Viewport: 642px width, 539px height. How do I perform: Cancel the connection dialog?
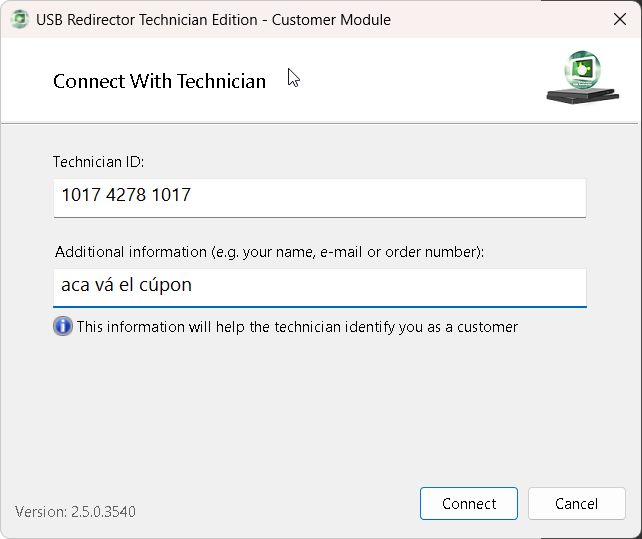click(x=576, y=503)
